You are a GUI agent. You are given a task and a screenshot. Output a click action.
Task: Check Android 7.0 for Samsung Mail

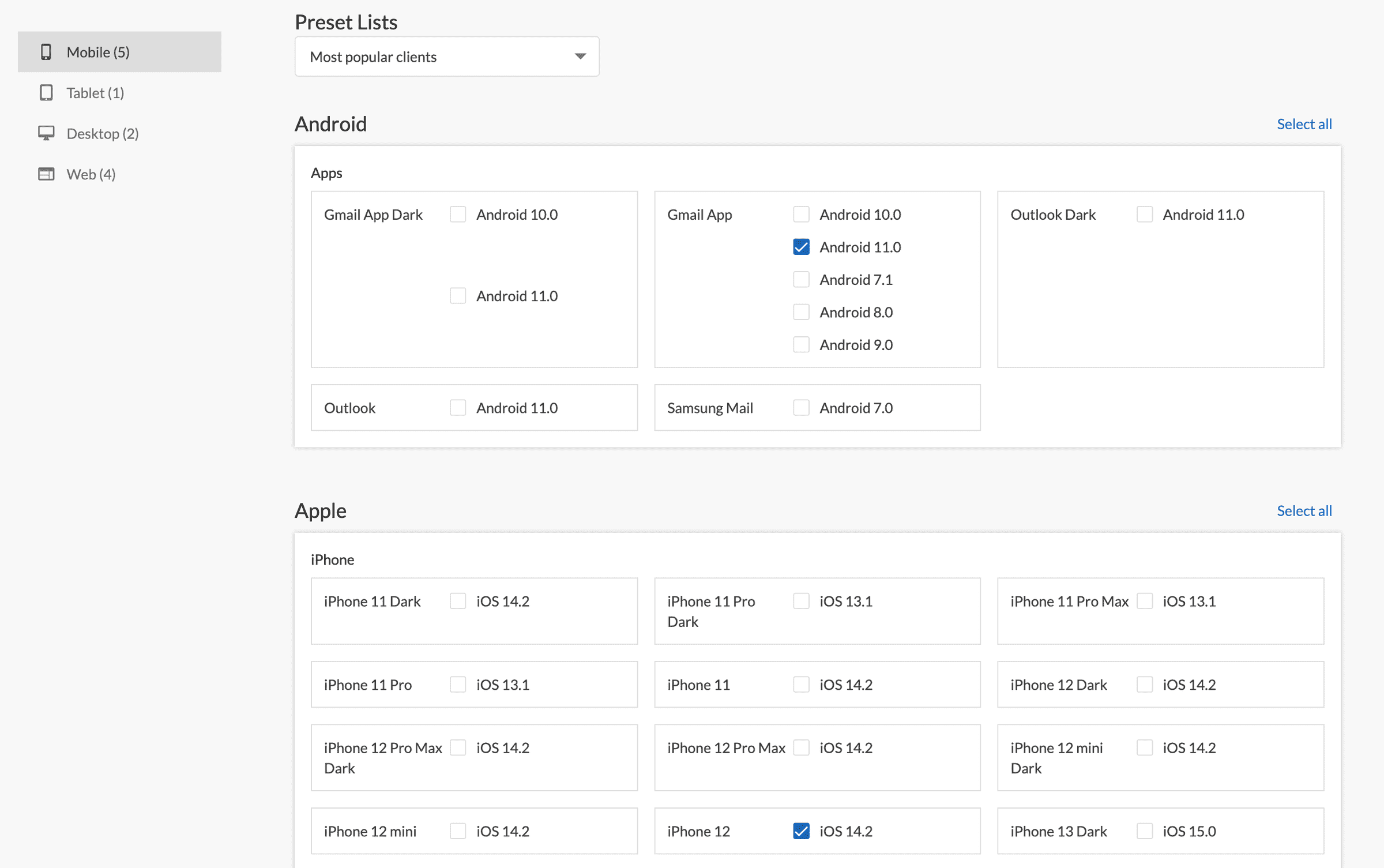[x=802, y=408]
